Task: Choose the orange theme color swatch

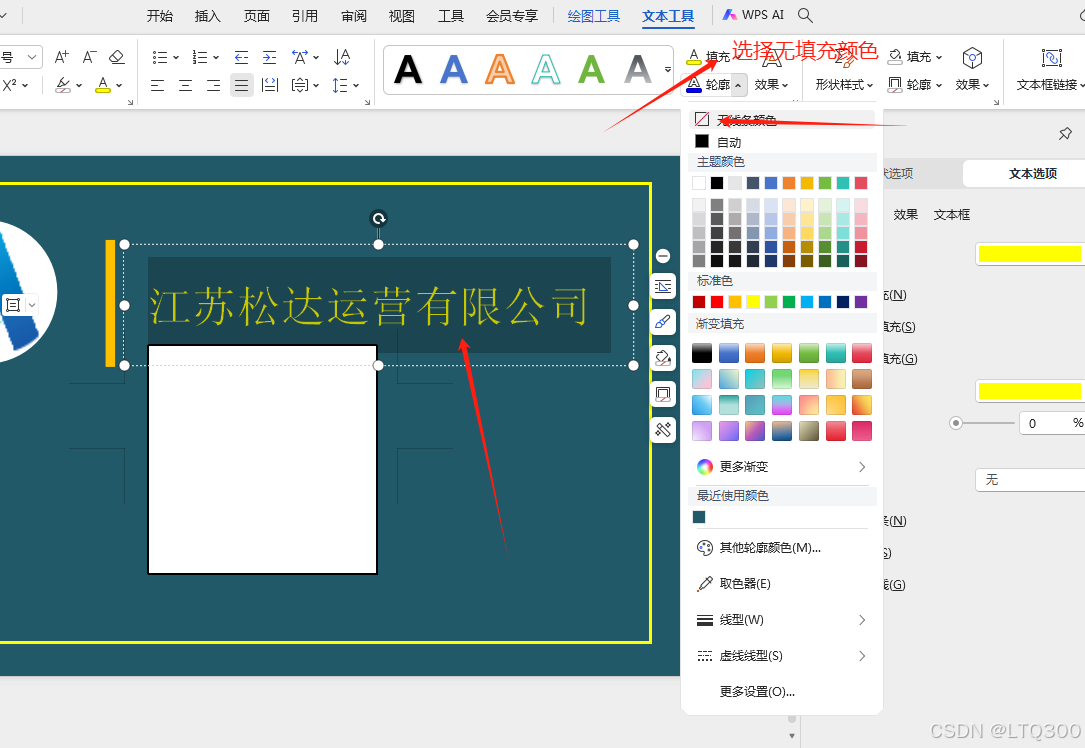Action: click(789, 183)
